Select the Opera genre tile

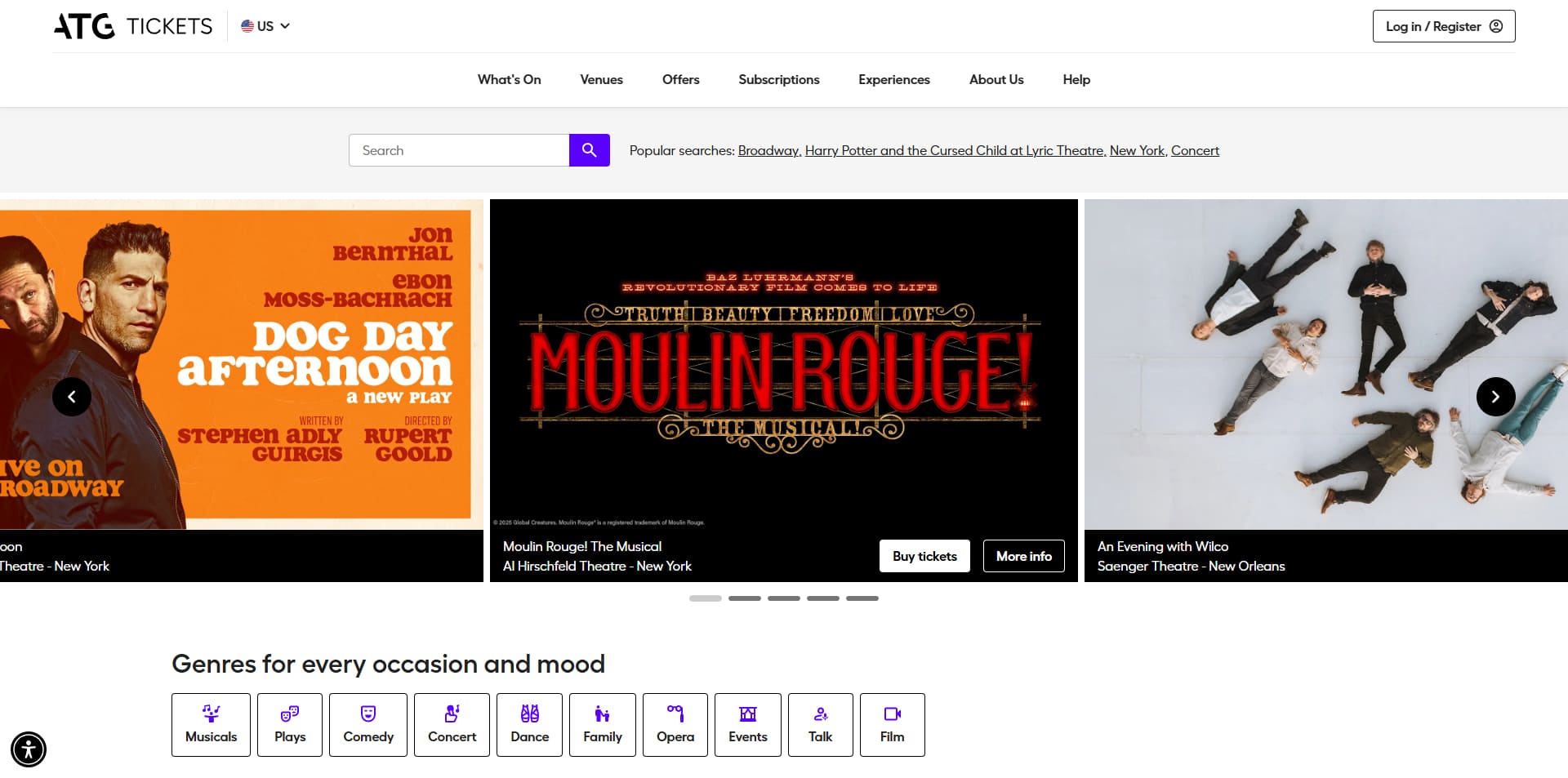coord(675,725)
